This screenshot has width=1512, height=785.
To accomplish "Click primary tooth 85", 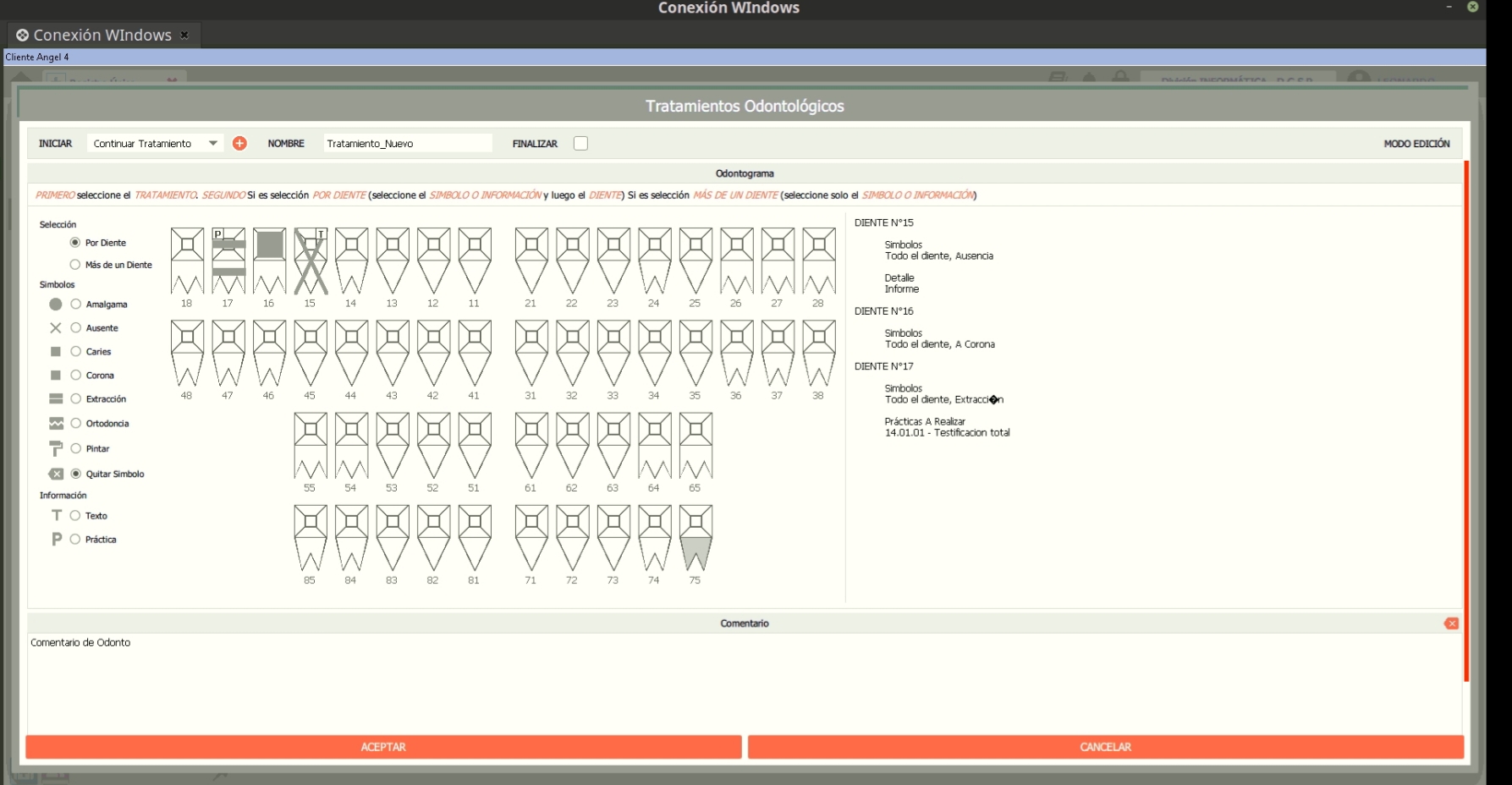I will point(311,538).
